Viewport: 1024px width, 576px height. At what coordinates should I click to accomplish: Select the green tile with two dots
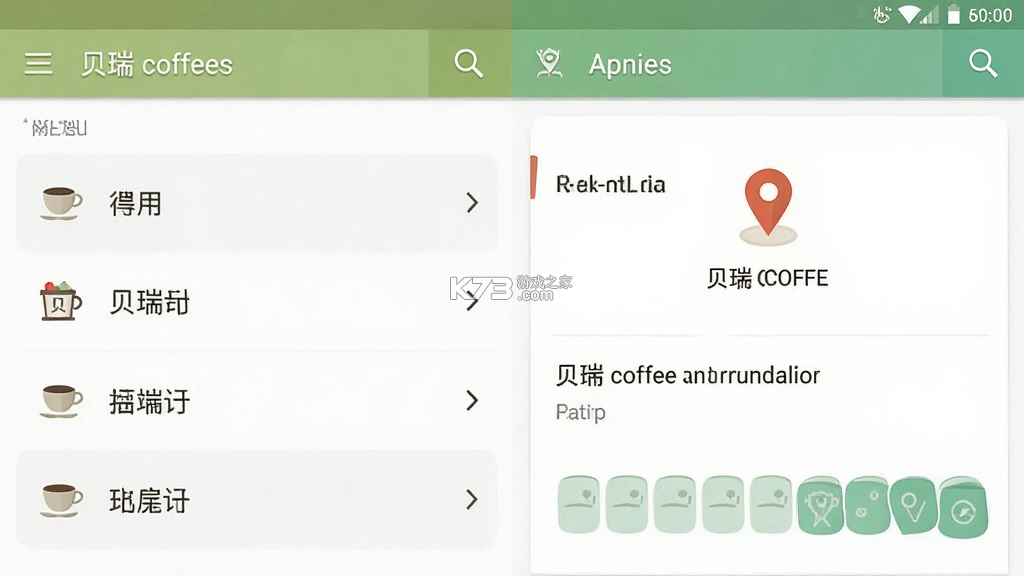point(867,505)
